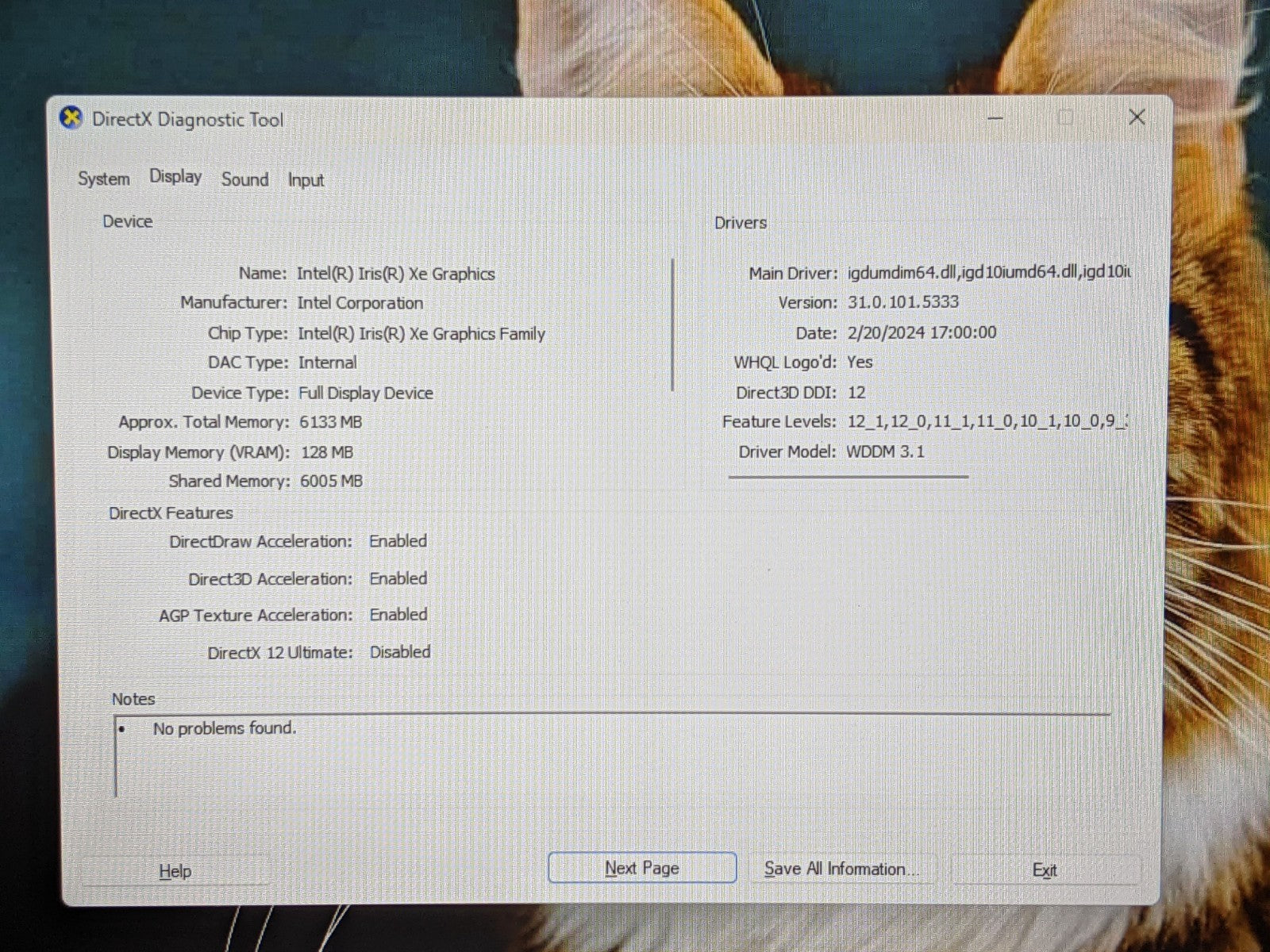This screenshot has width=1270, height=952.
Task: Switch to the System tab
Action: 103,179
